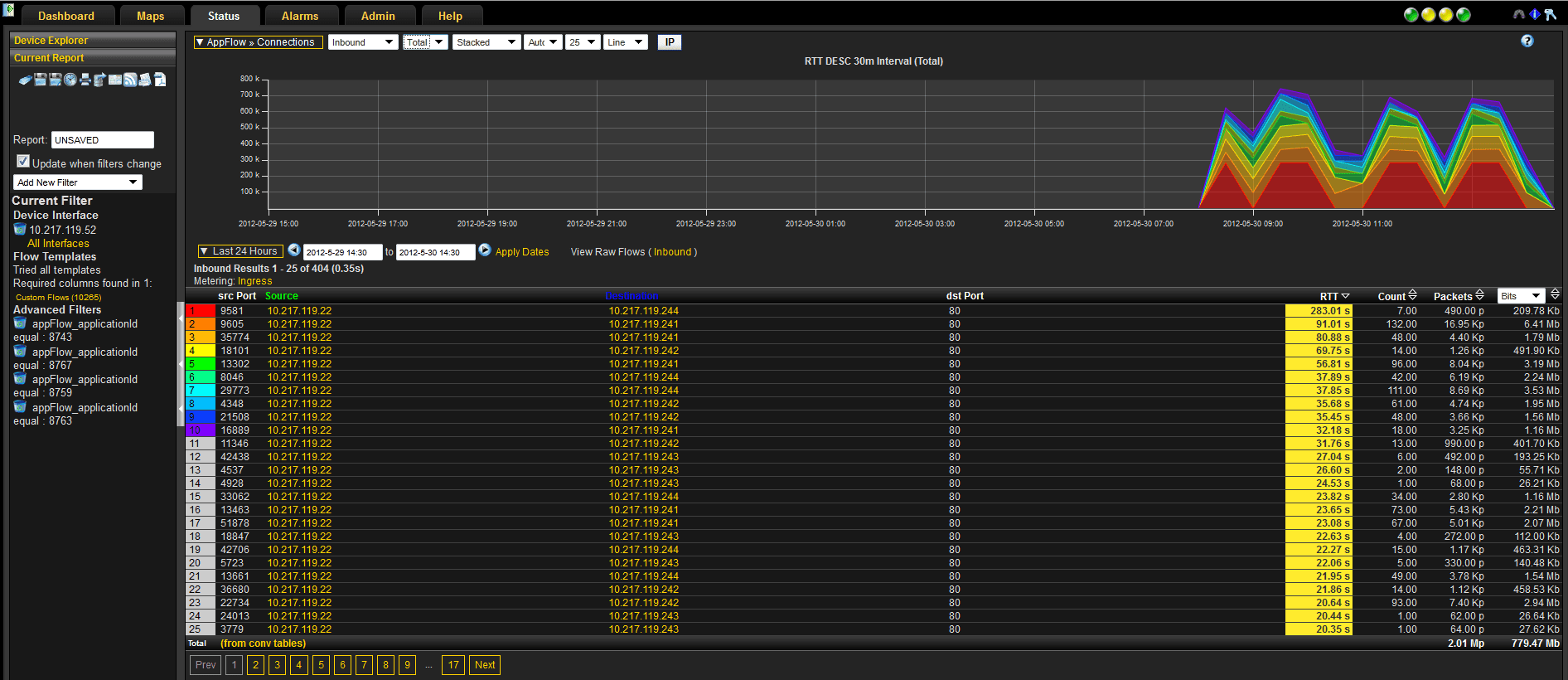Click the right yellow status light
The height and width of the screenshot is (680, 1568).
click(x=1446, y=15)
